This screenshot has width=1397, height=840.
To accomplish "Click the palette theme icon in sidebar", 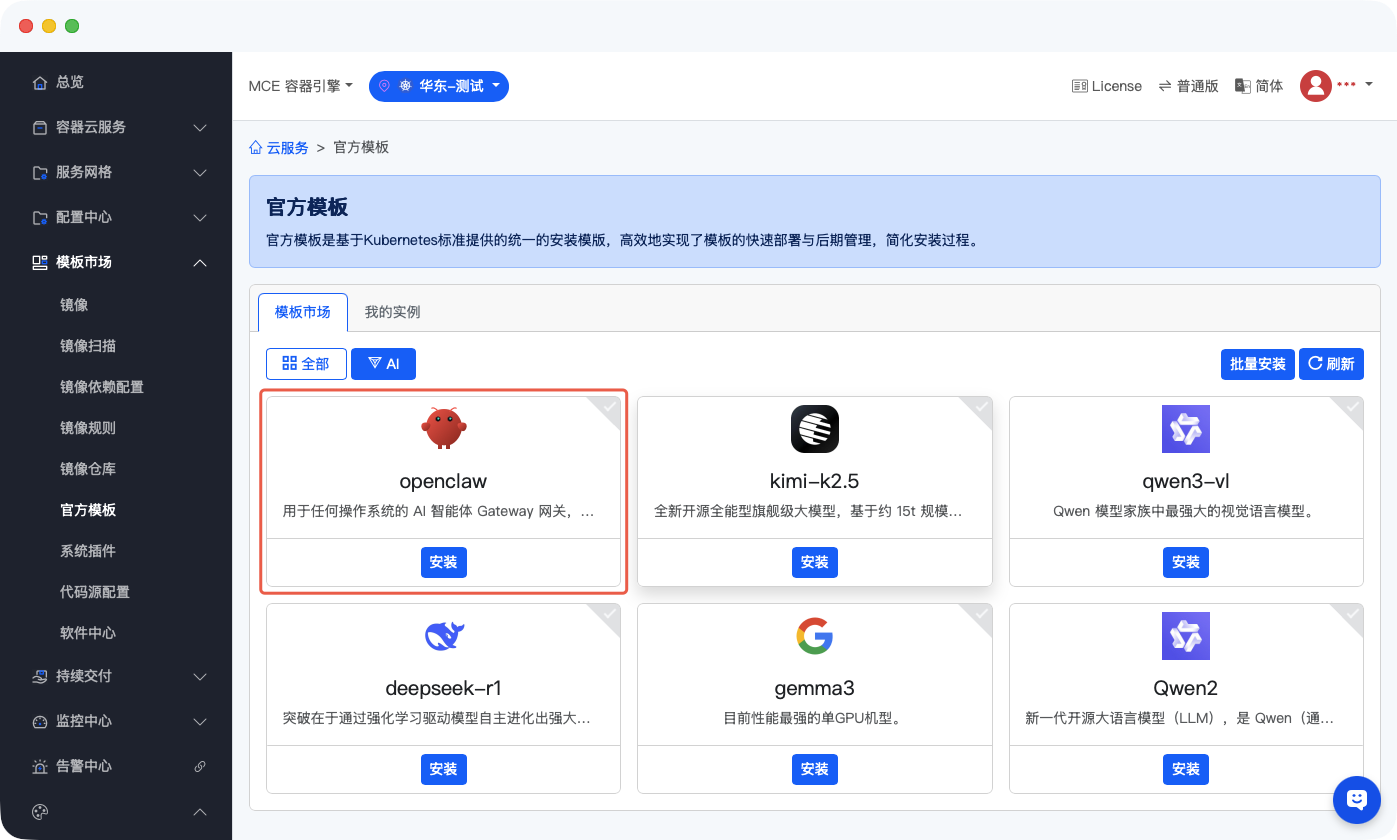I will point(40,811).
